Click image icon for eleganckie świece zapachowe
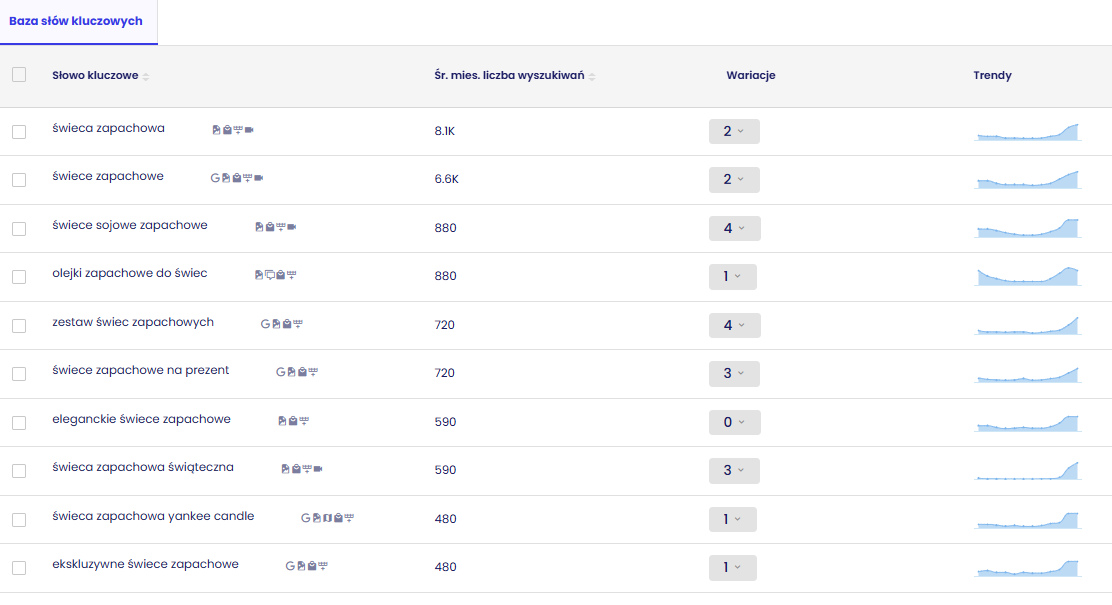 click(x=282, y=421)
